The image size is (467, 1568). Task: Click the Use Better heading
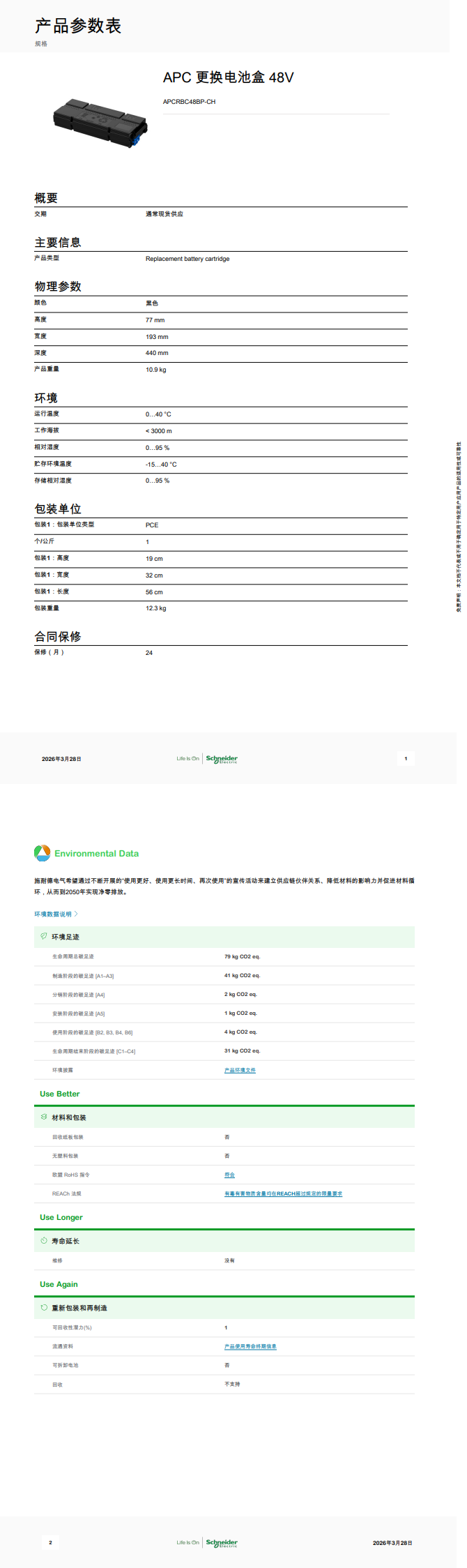pos(60,1094)
